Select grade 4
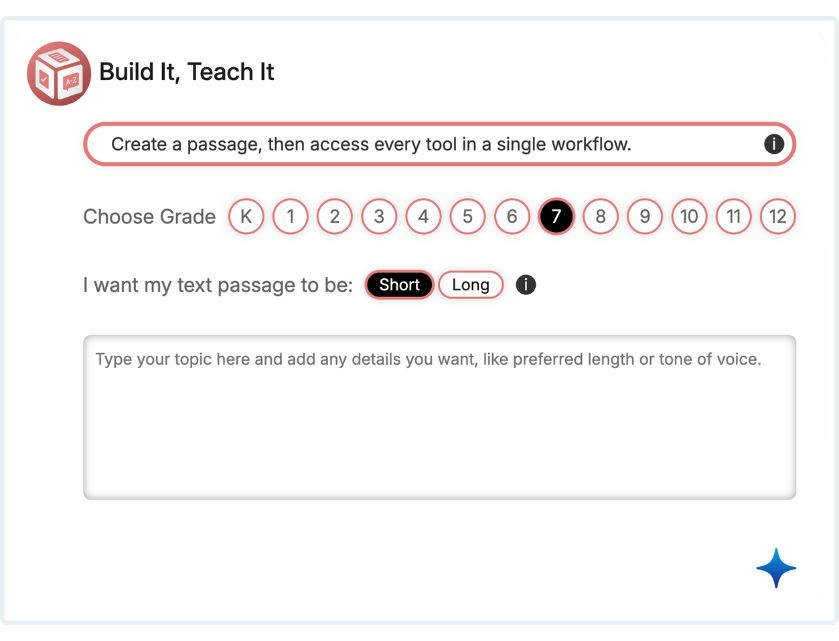The height and width of the screenshot is (641, 839). click(423, 217)
